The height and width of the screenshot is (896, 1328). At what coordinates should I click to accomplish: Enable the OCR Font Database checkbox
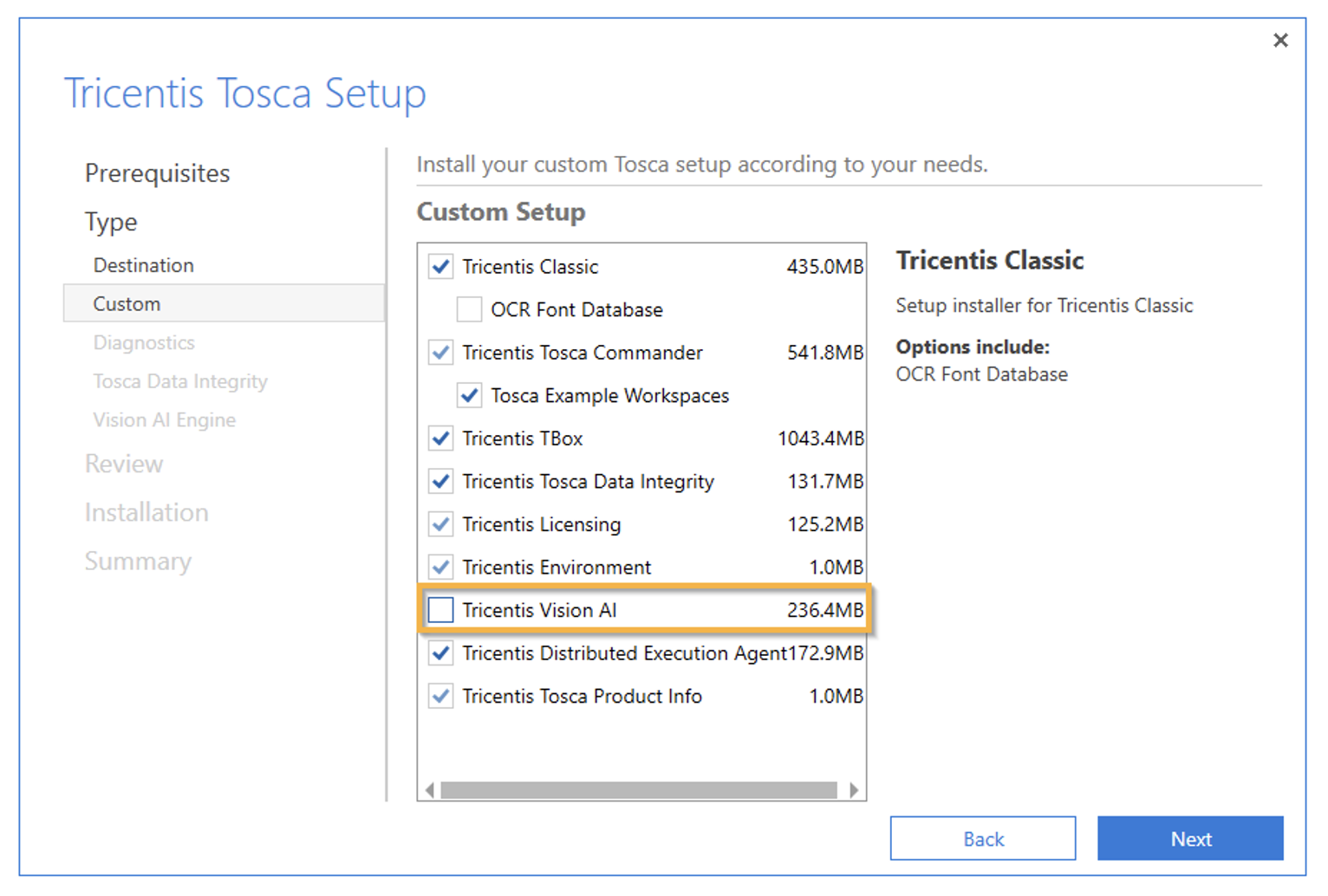coord(469,309)
